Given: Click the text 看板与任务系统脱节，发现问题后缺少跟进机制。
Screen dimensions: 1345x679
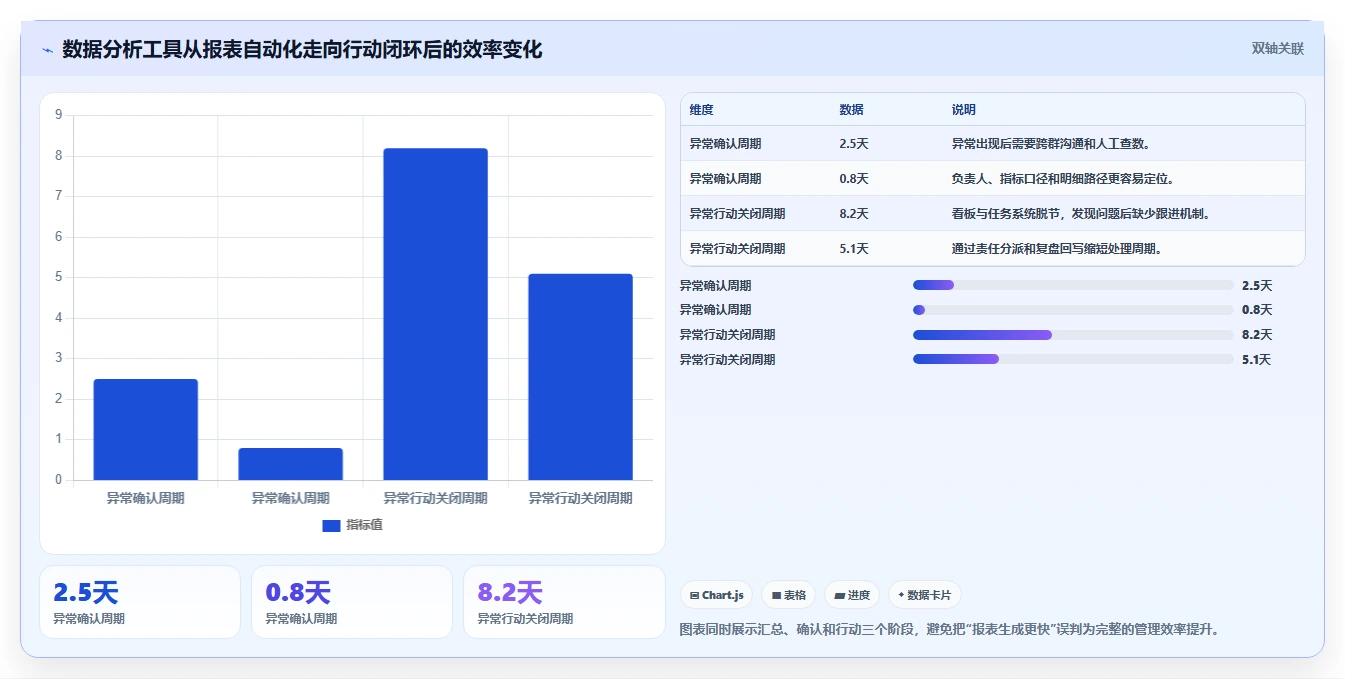Looking at the screenshot, I should coord(1082,214).
